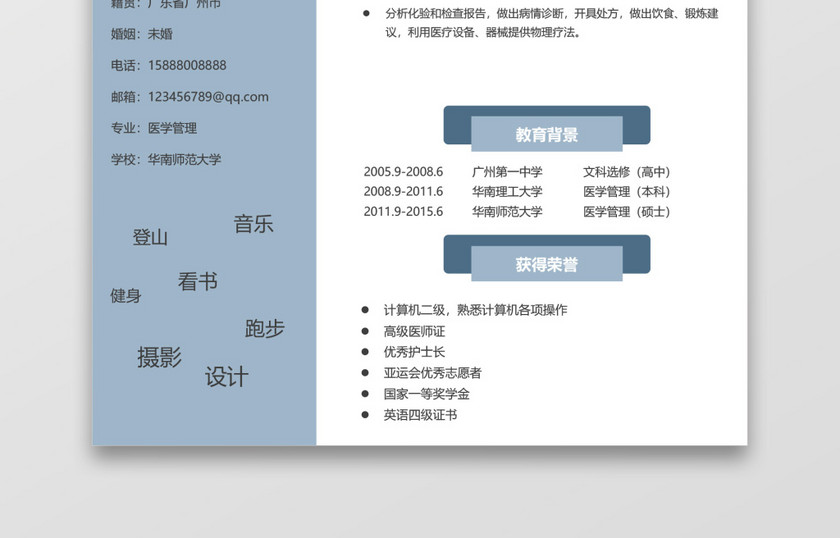Select 文科选修（高中）entry
Screen dimensions: 840x538
(x=627, y=172)
